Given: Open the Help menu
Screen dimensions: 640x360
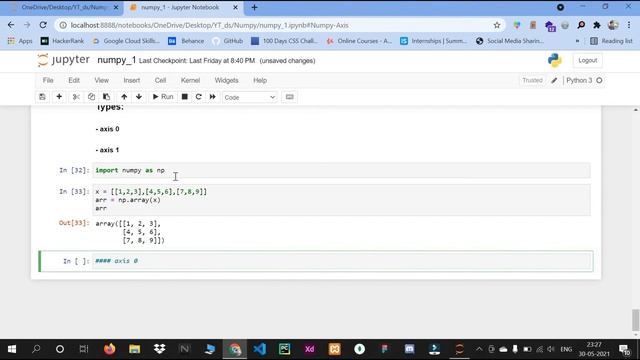Looking at the screenshot, I should 260,80.
